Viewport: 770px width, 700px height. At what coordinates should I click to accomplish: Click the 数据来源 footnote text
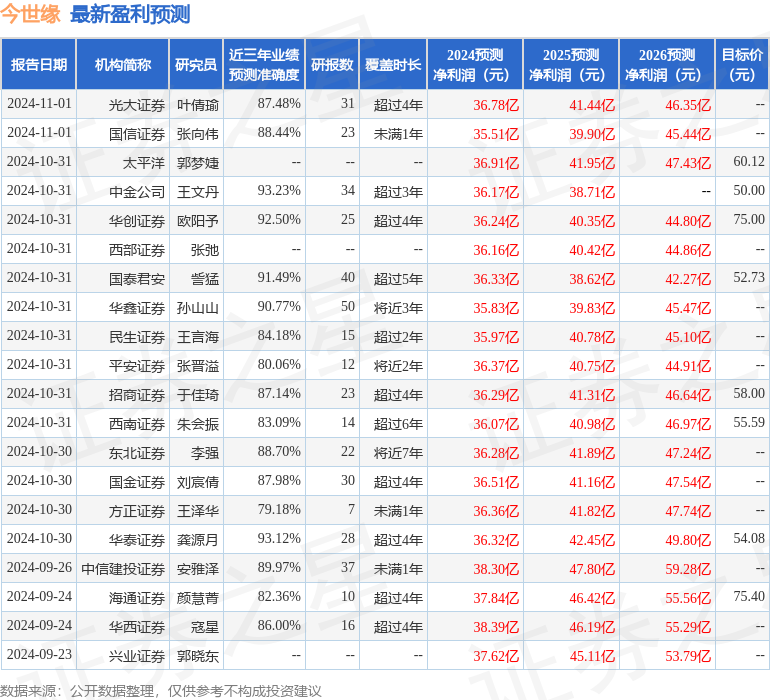pyautogui.click(x=161, y=691)
